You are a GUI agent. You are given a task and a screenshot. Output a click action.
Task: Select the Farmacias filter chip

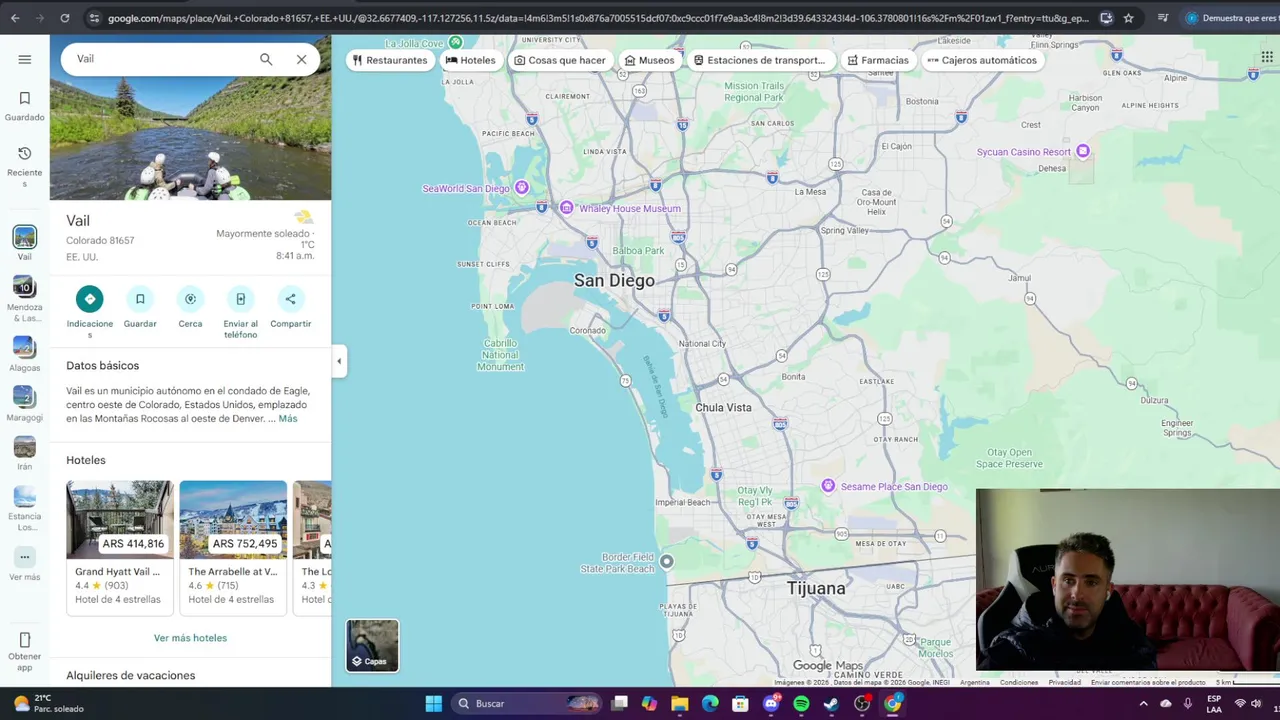(x=877, y=60)
